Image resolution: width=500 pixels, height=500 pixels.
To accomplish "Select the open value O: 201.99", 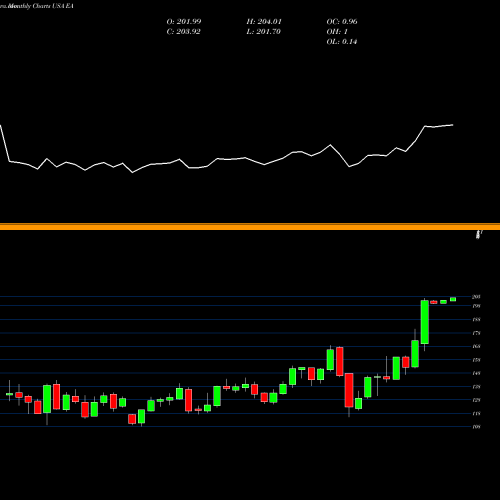I will click(184, 22).
